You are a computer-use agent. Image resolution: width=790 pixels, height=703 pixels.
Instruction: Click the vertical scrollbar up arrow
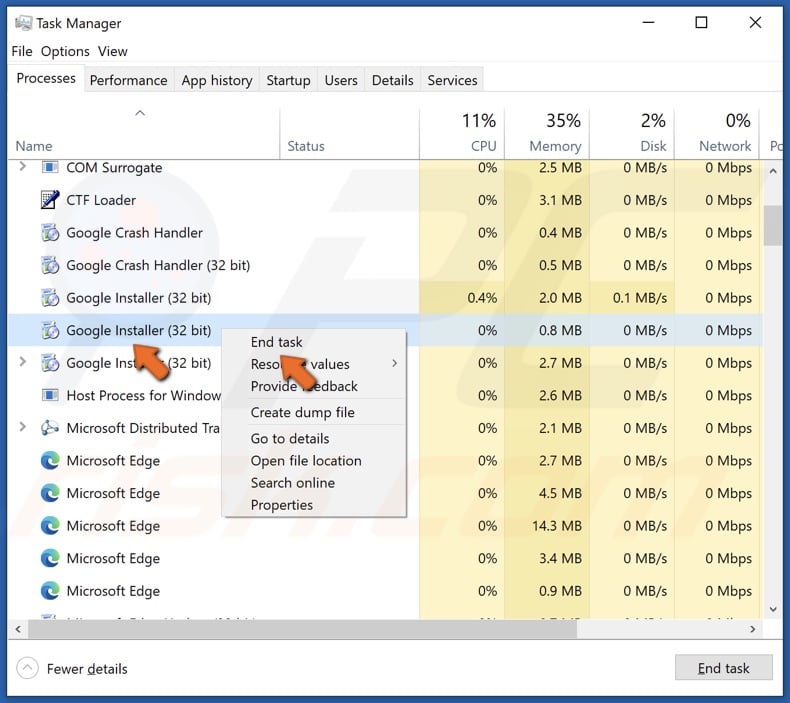[773, 171]
